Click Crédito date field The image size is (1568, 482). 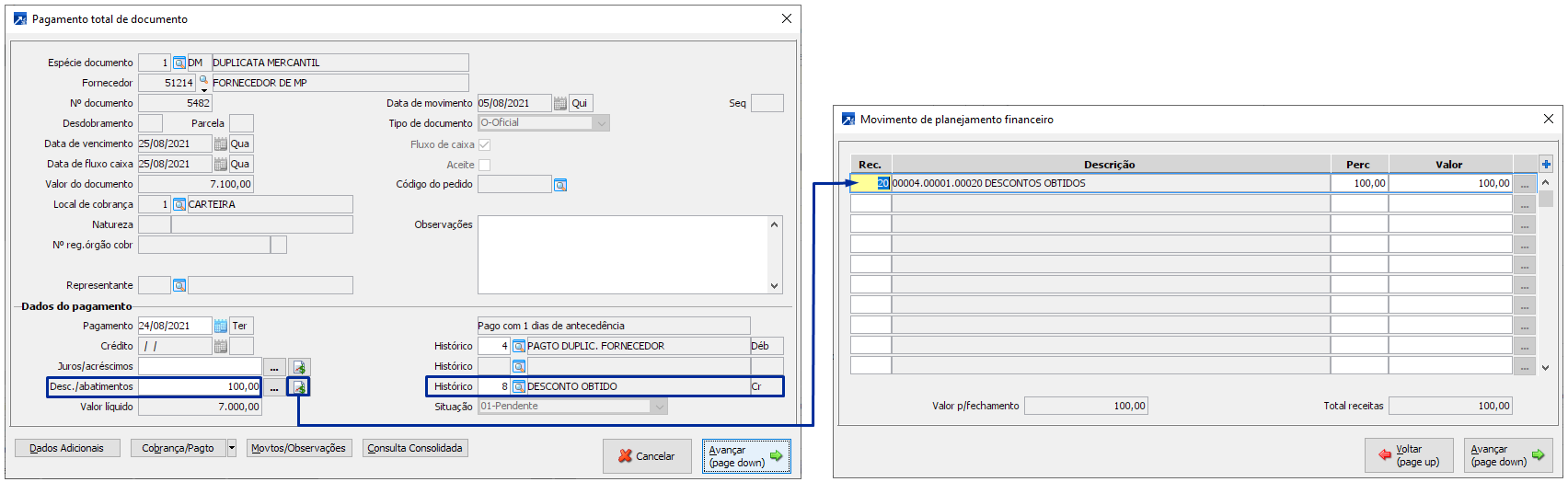point(175,346)
